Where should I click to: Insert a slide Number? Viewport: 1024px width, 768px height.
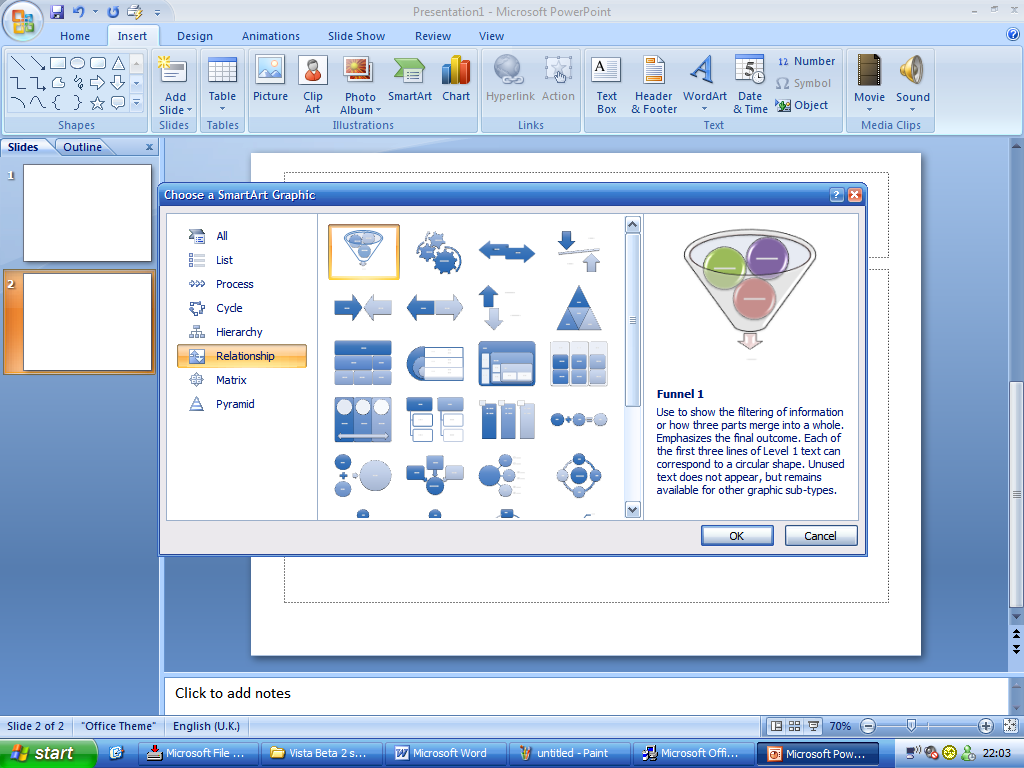[806, 60]
